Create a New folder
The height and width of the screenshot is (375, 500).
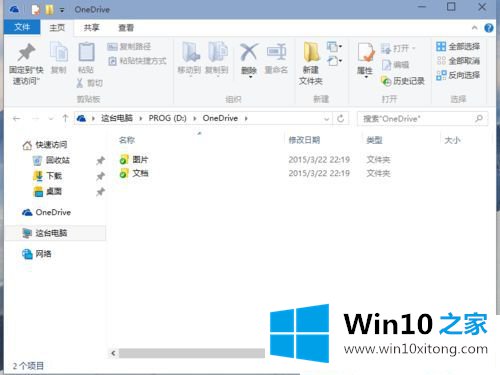(x=311, y=63)
